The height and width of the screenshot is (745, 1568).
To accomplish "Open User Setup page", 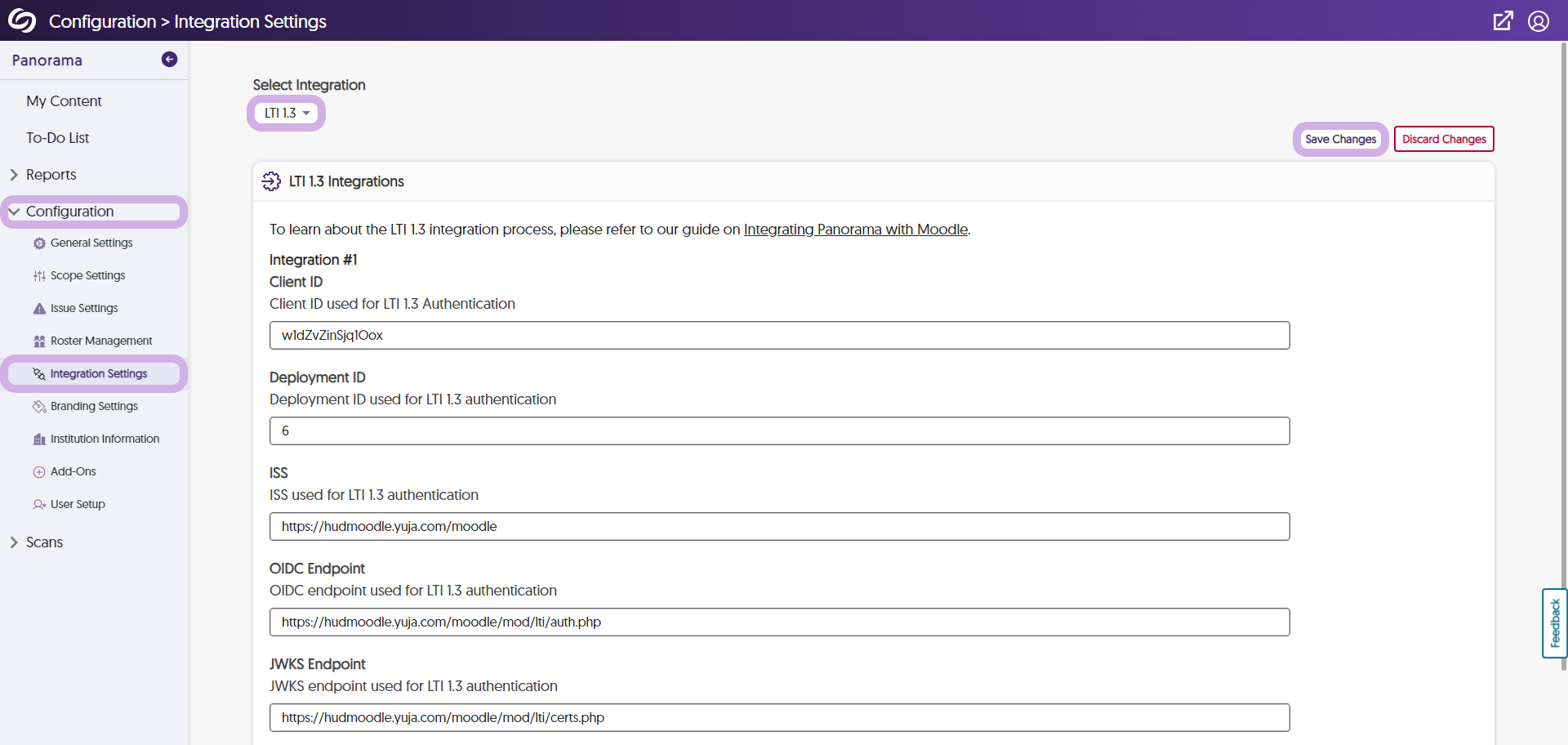I will pos(78,505).
